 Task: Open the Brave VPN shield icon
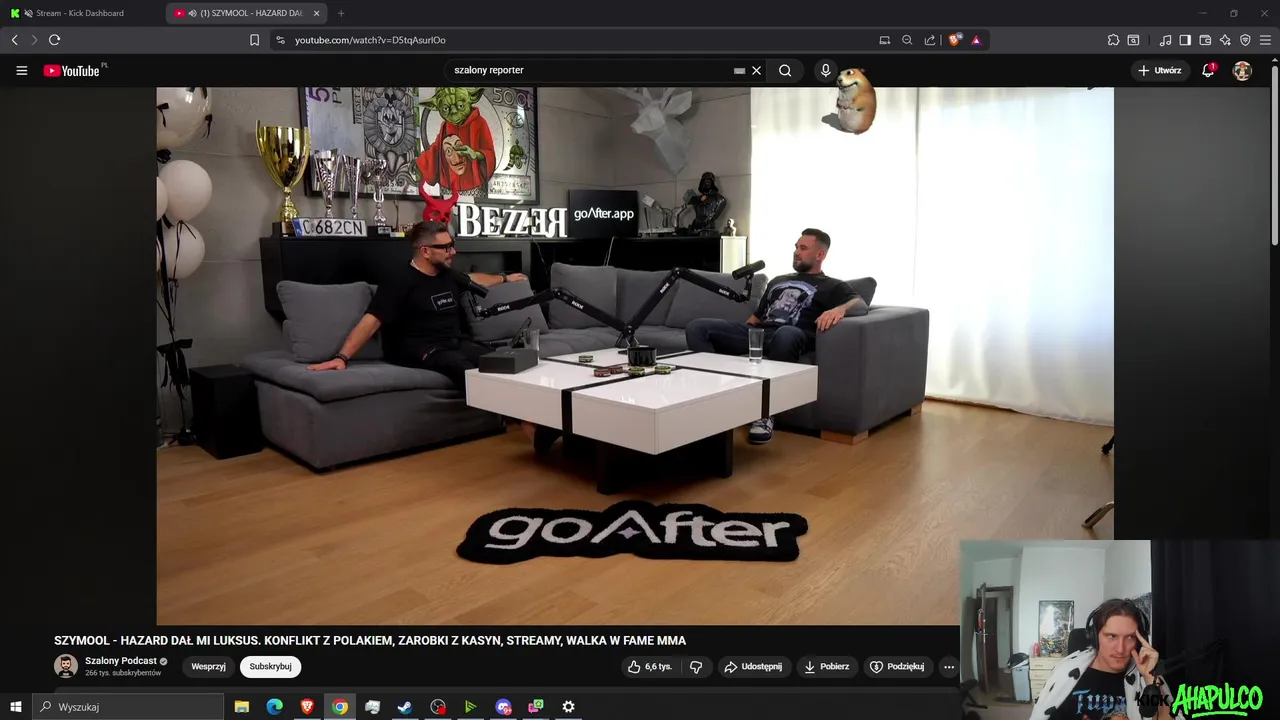click(x=1245, y=40)
